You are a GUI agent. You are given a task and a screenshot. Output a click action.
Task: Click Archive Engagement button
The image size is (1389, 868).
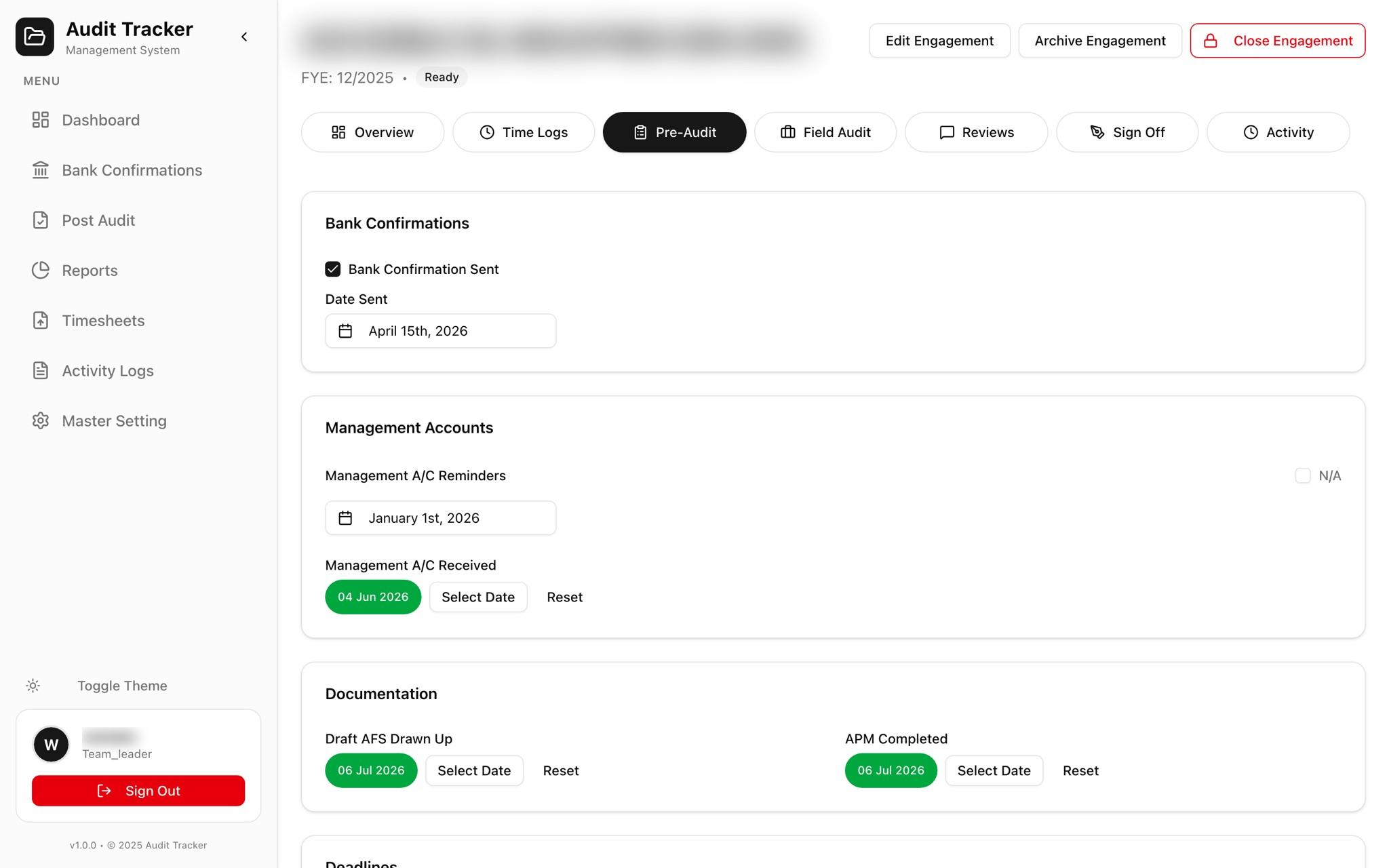tap(1100, 41)
